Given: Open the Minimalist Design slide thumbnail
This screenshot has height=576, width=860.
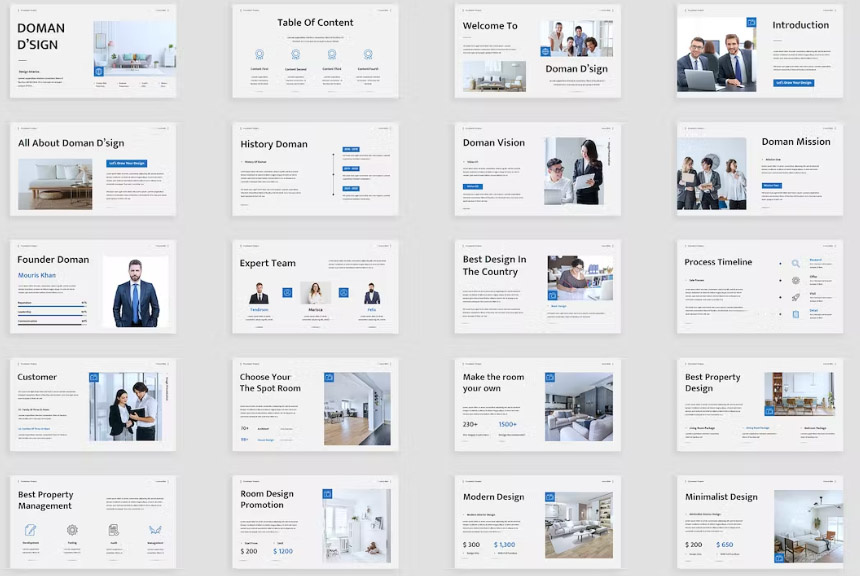Looking at the screenshot, I should pyautogui.click(x=759, y=522).
